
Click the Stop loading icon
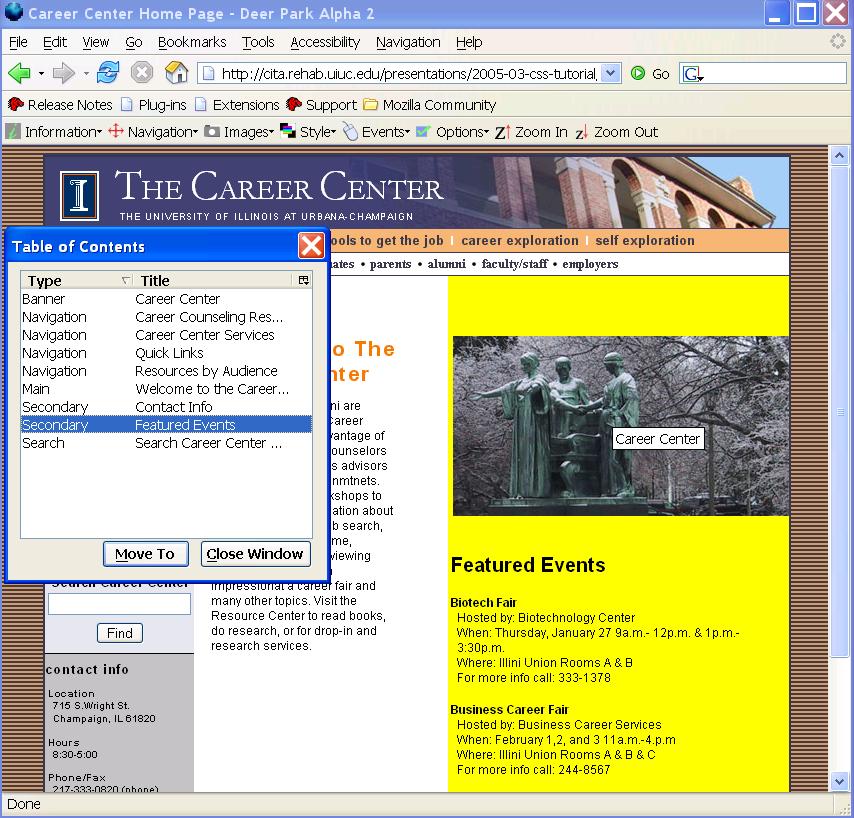pos(142,73)
